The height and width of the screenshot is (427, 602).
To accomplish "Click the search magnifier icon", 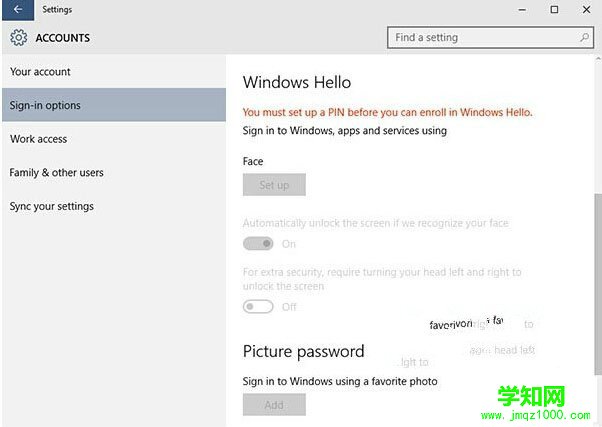I will pos(585,38).
